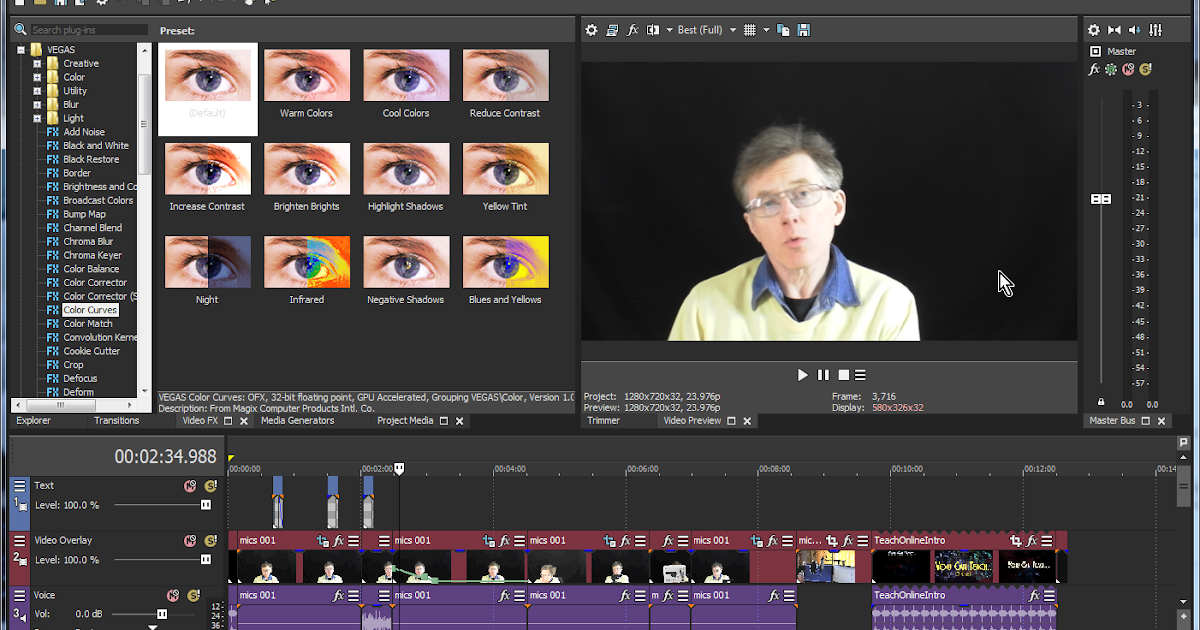Save snapshot to file icon
This screenshot has height=630, width=1200.
pos(804,30)
